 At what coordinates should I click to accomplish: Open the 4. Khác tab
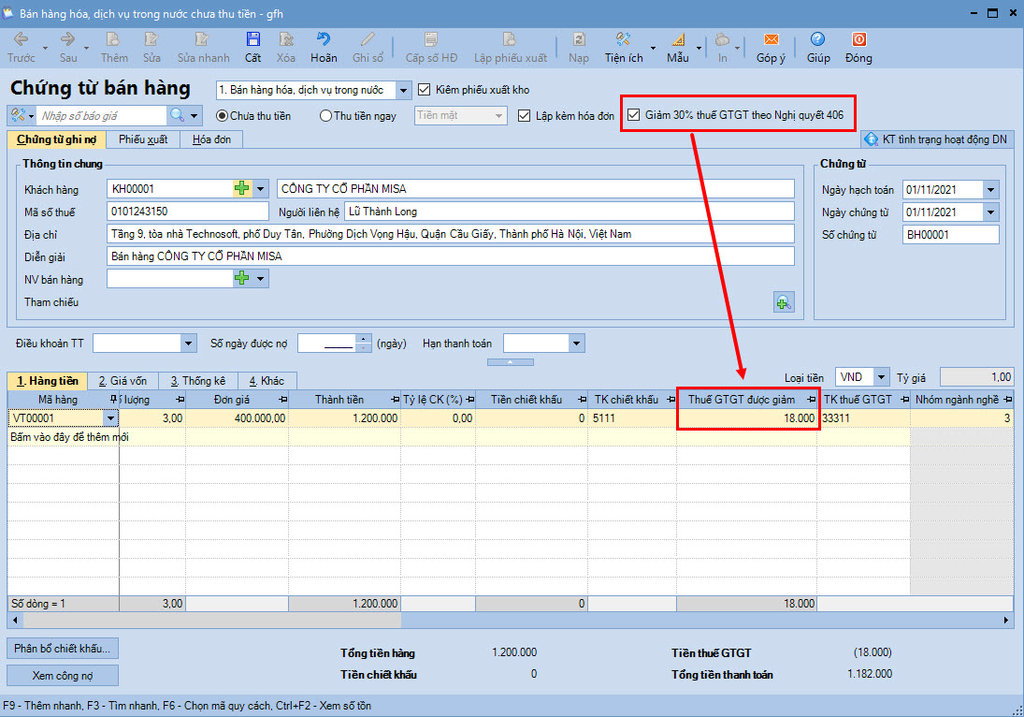click(x=266, y=381)
